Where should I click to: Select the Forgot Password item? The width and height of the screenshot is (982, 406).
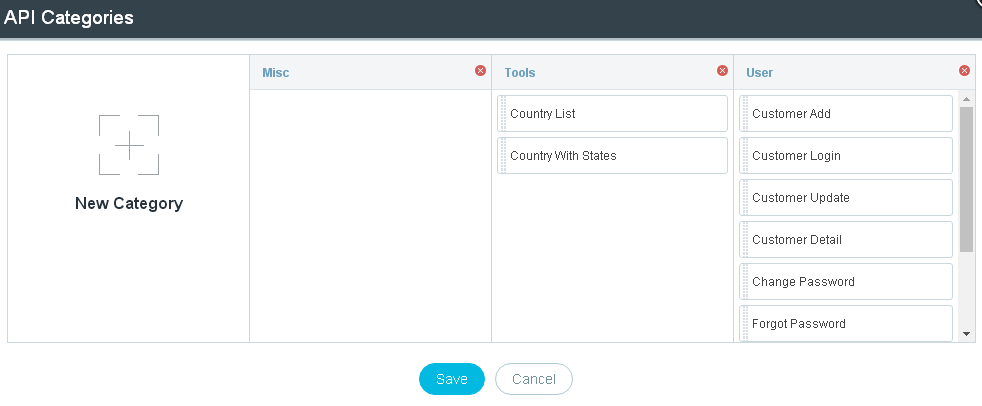point(846,323)
